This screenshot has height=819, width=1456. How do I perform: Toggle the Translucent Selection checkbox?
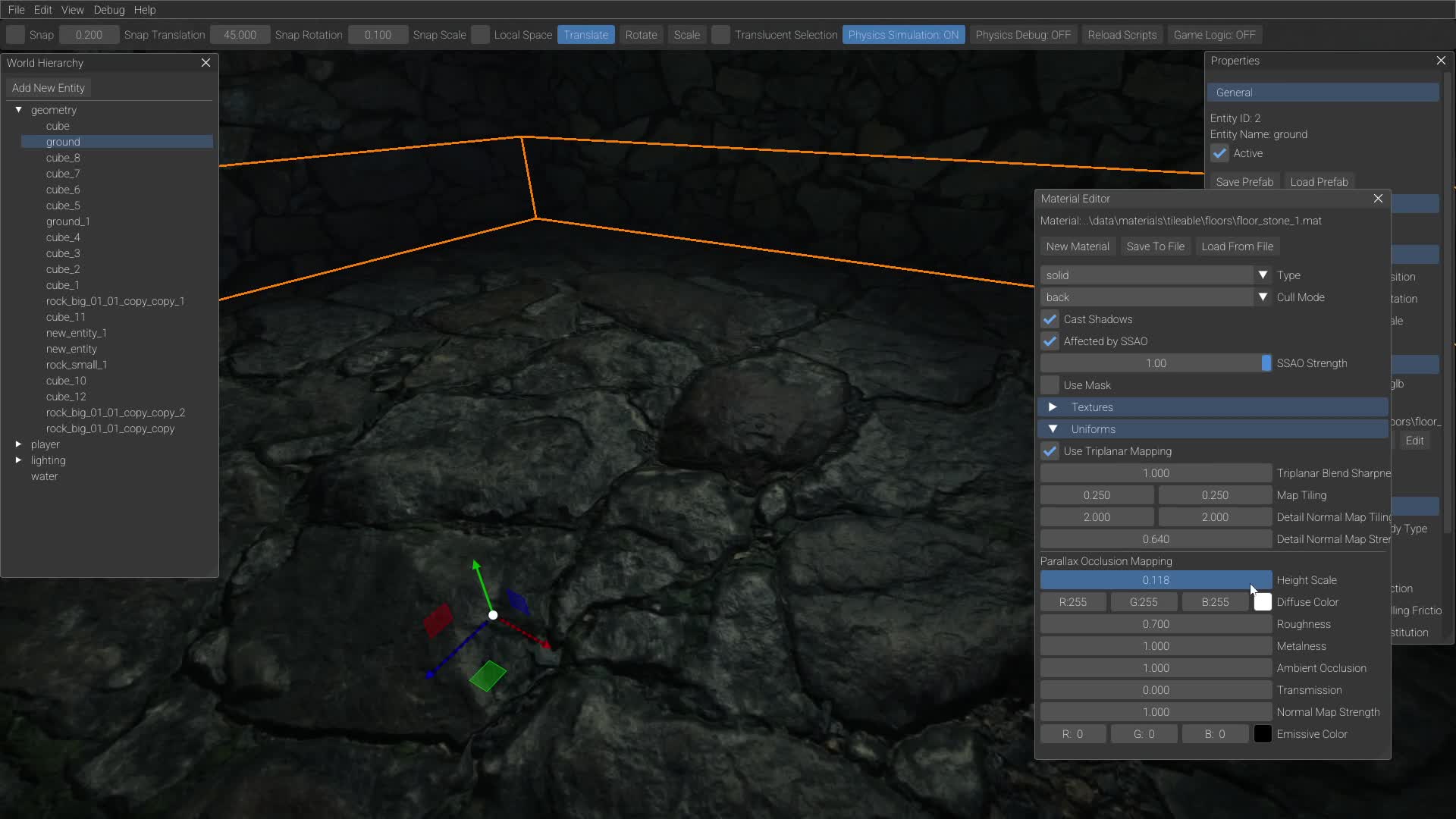[720, 35]
